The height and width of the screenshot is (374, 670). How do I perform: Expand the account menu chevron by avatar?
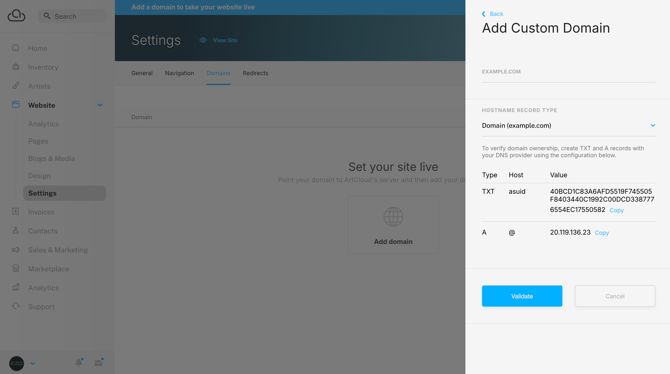coord(32,364)
